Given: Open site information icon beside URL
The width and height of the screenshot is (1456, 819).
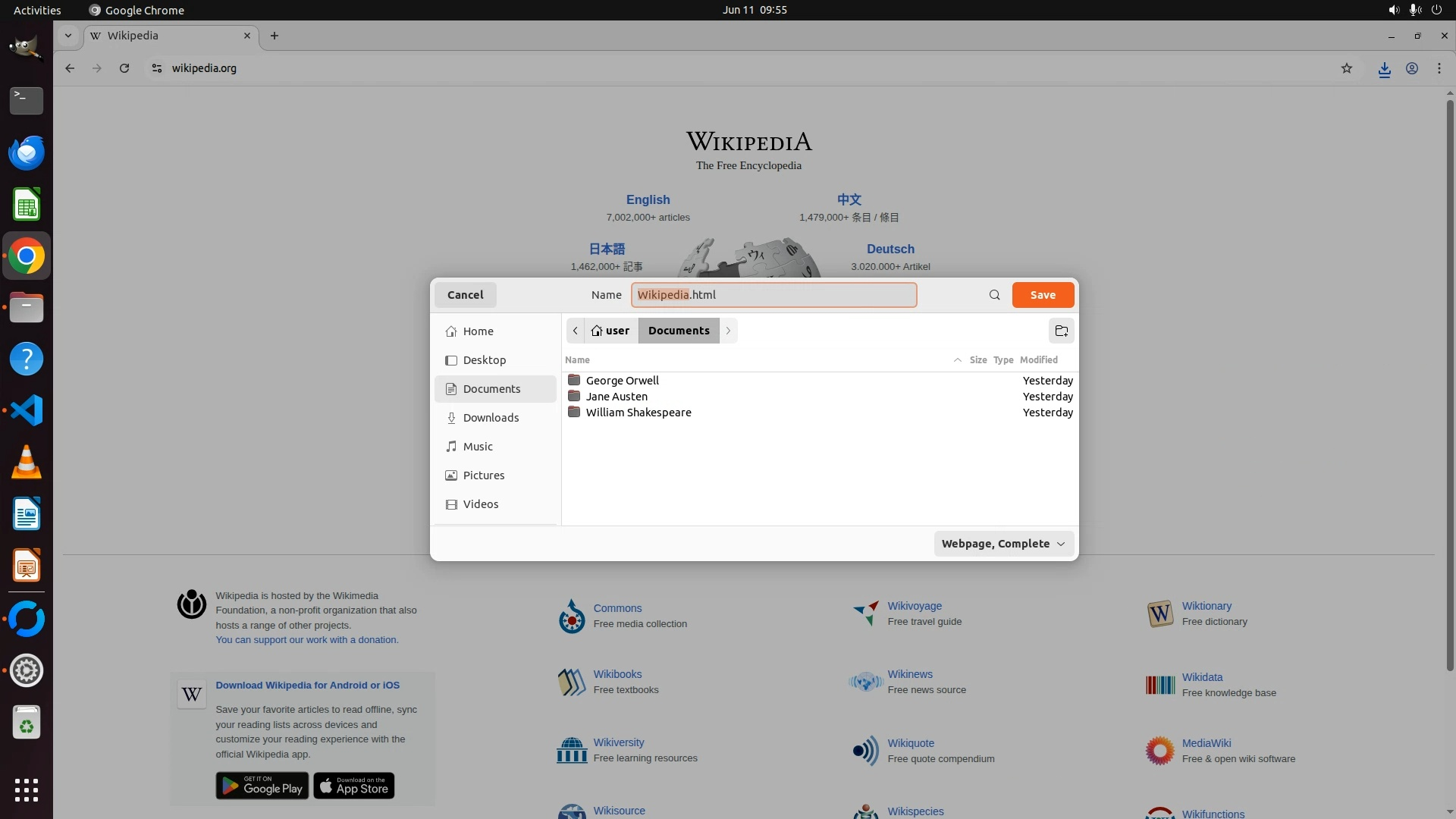Looking at the screenshot, I should pyautogui.click(x=156, y=68).
